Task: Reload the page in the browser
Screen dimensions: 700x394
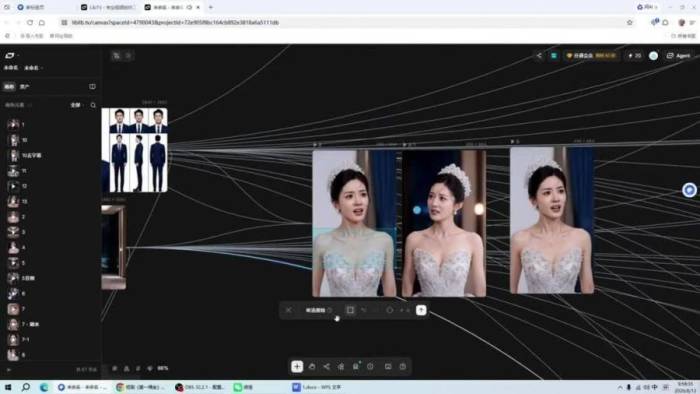Action: coord(30,22)
